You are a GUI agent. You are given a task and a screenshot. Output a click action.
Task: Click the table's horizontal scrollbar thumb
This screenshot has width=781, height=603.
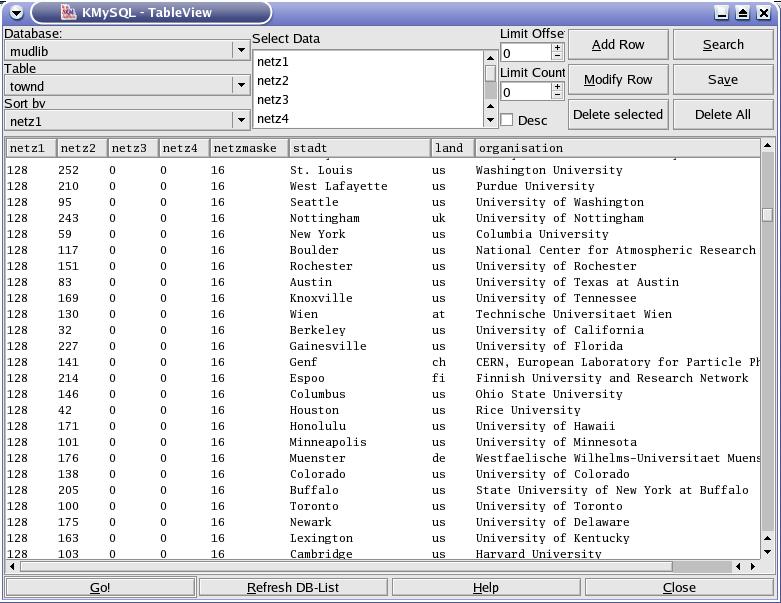(346, 566)
